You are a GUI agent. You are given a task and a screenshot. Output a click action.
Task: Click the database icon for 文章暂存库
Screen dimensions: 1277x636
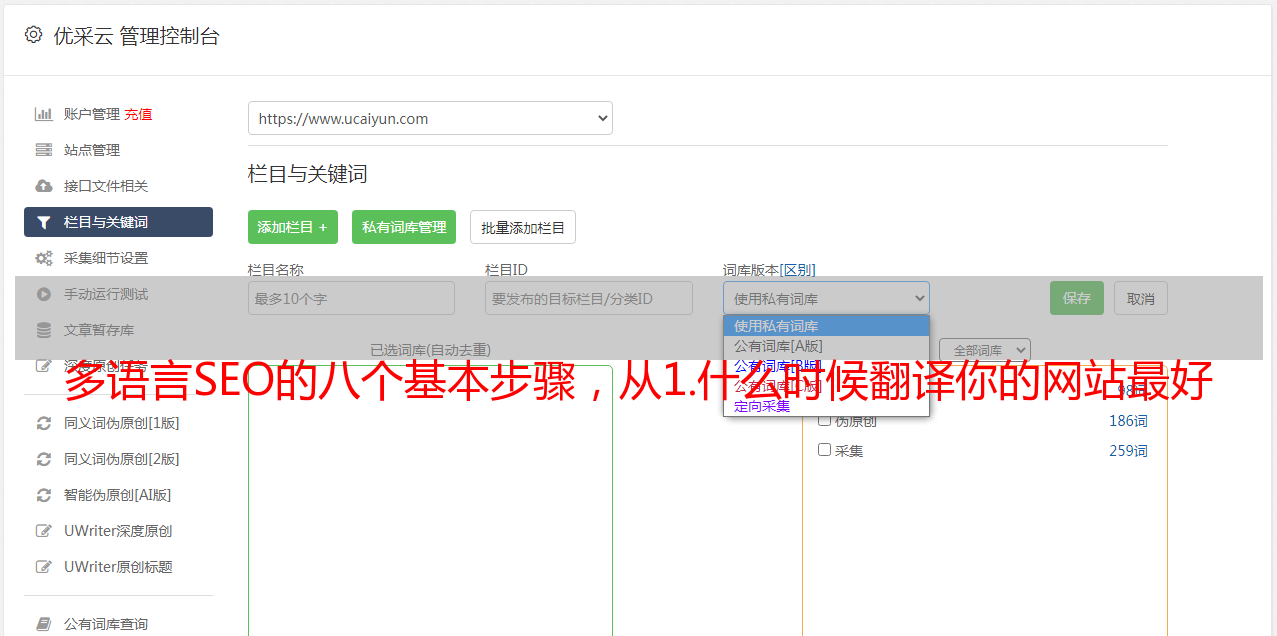[44, 330]
